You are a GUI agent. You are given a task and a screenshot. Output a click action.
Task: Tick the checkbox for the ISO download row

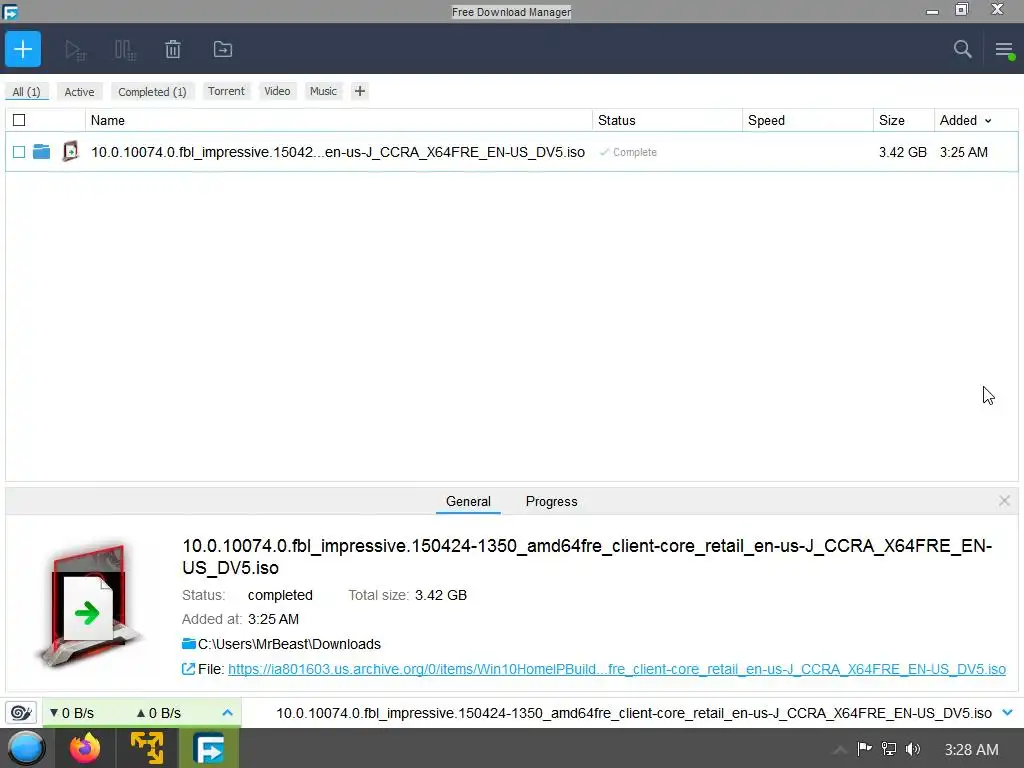19,152
